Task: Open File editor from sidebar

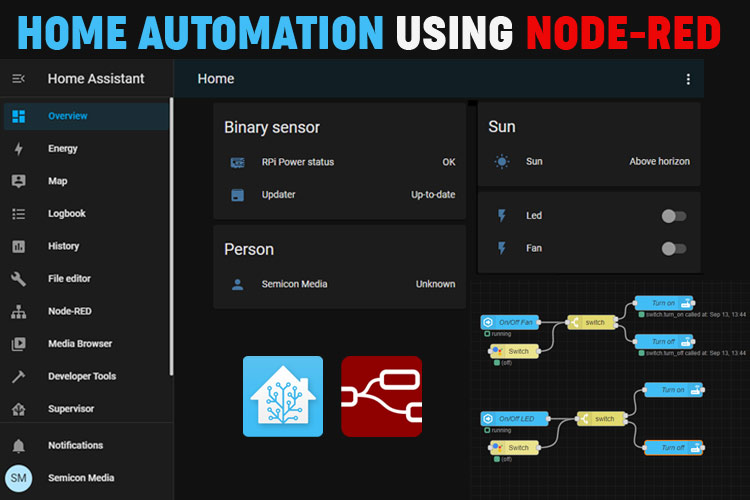Action: [x=86, y=278]
